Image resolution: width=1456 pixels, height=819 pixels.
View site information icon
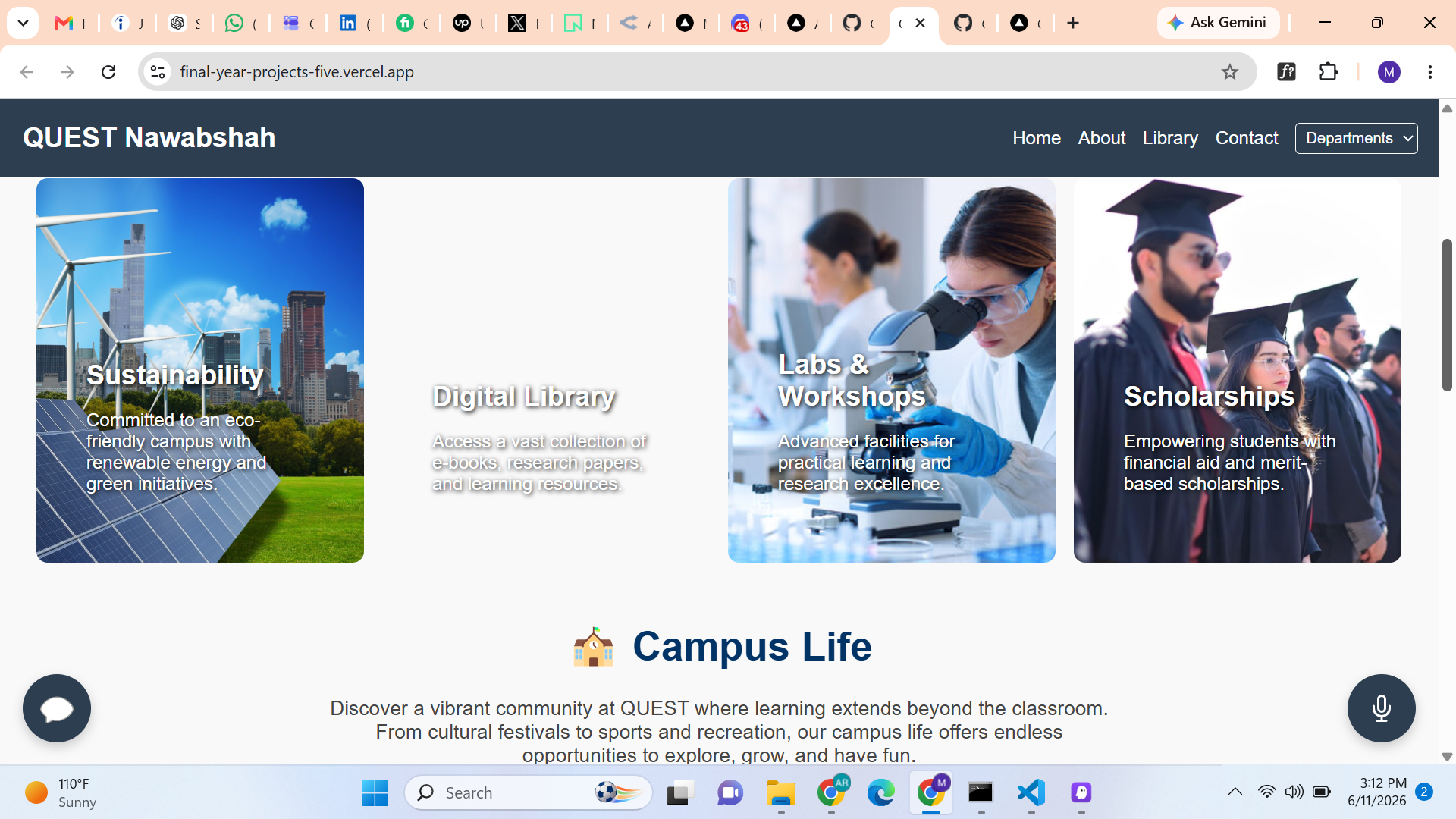(158, 72)
